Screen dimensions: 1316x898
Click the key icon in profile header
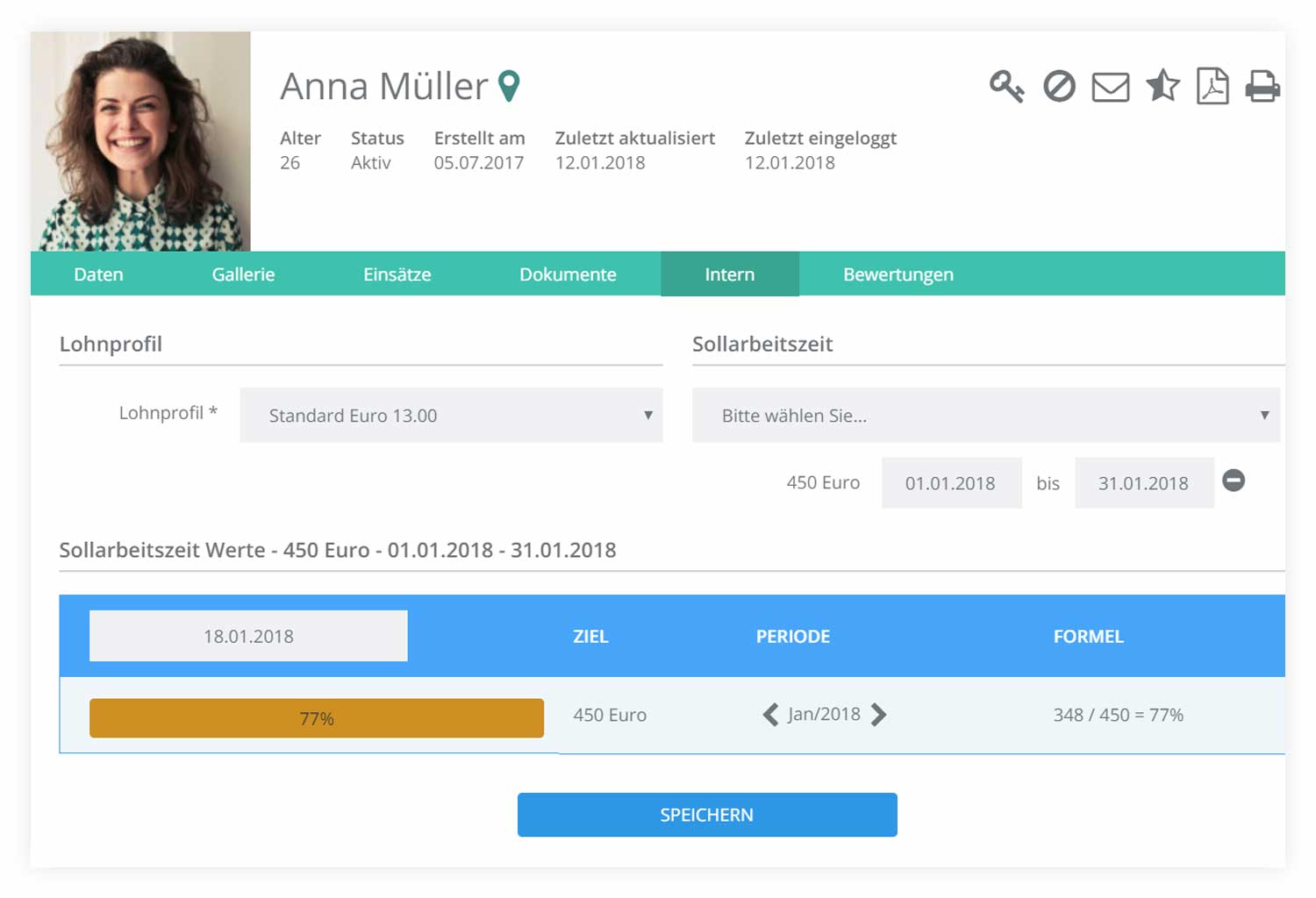(x=1006, y=87)
